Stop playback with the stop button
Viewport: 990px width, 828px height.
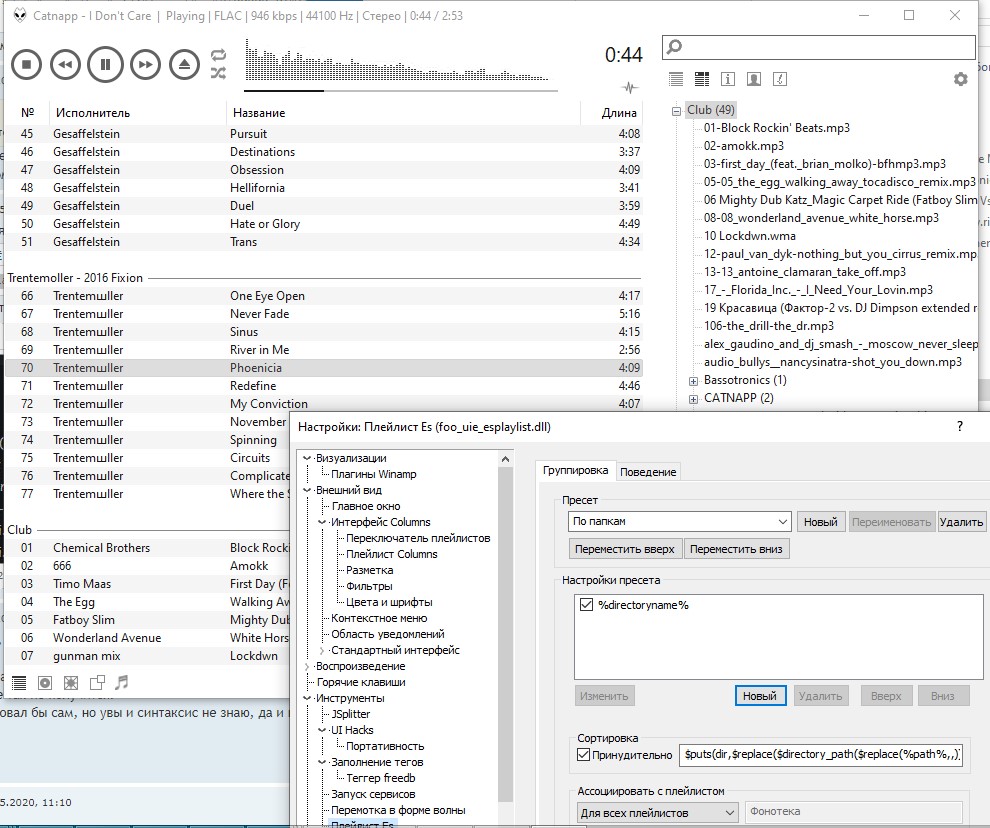[x=27, y=65]
